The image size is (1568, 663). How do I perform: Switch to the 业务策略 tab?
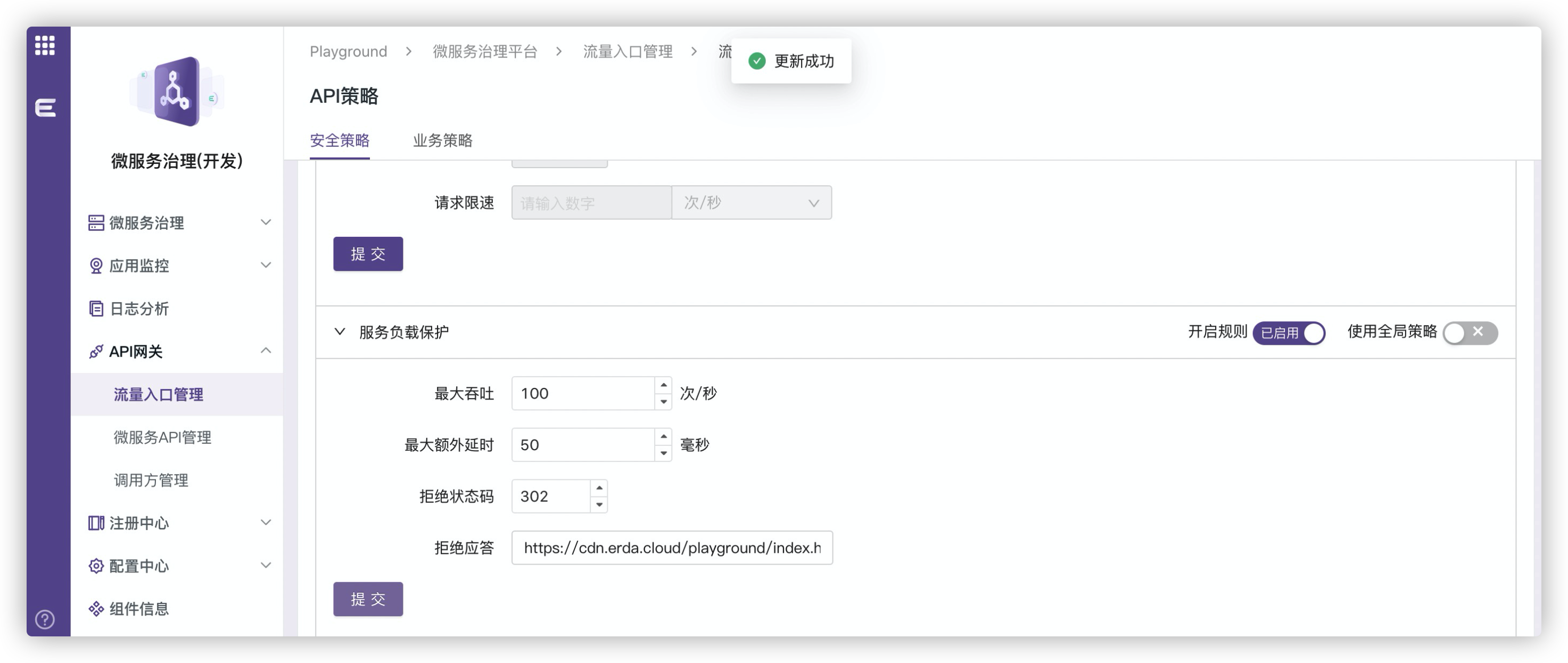(x=444, y=140)
